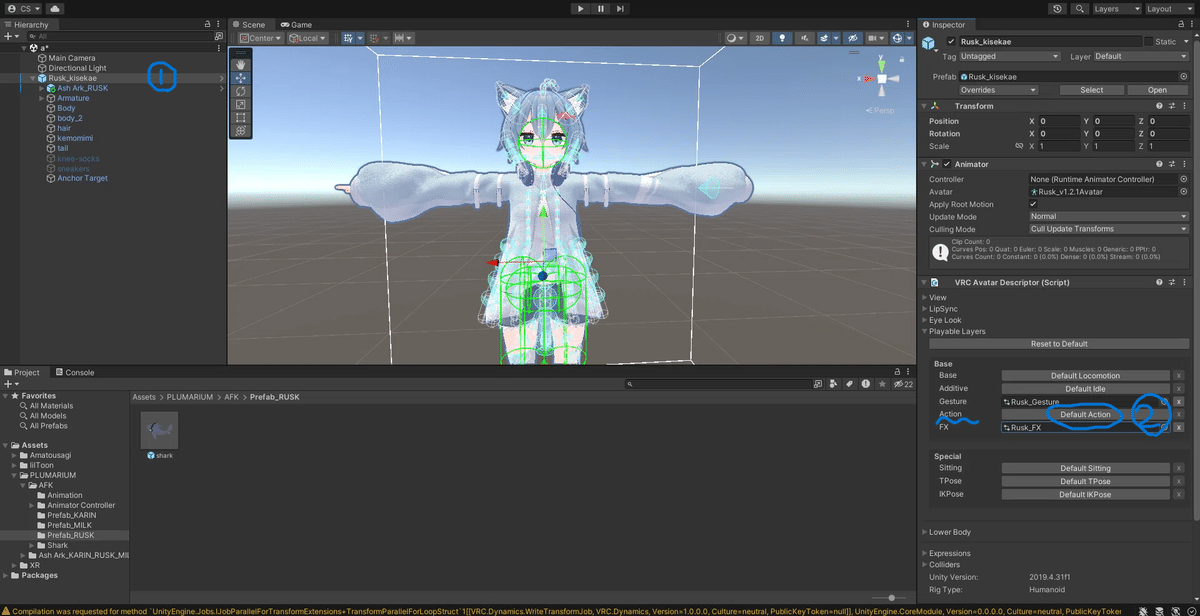Screen dimensions: 1200x616
Task: Click the Step frame button
Action: click(x=621, y=8)
